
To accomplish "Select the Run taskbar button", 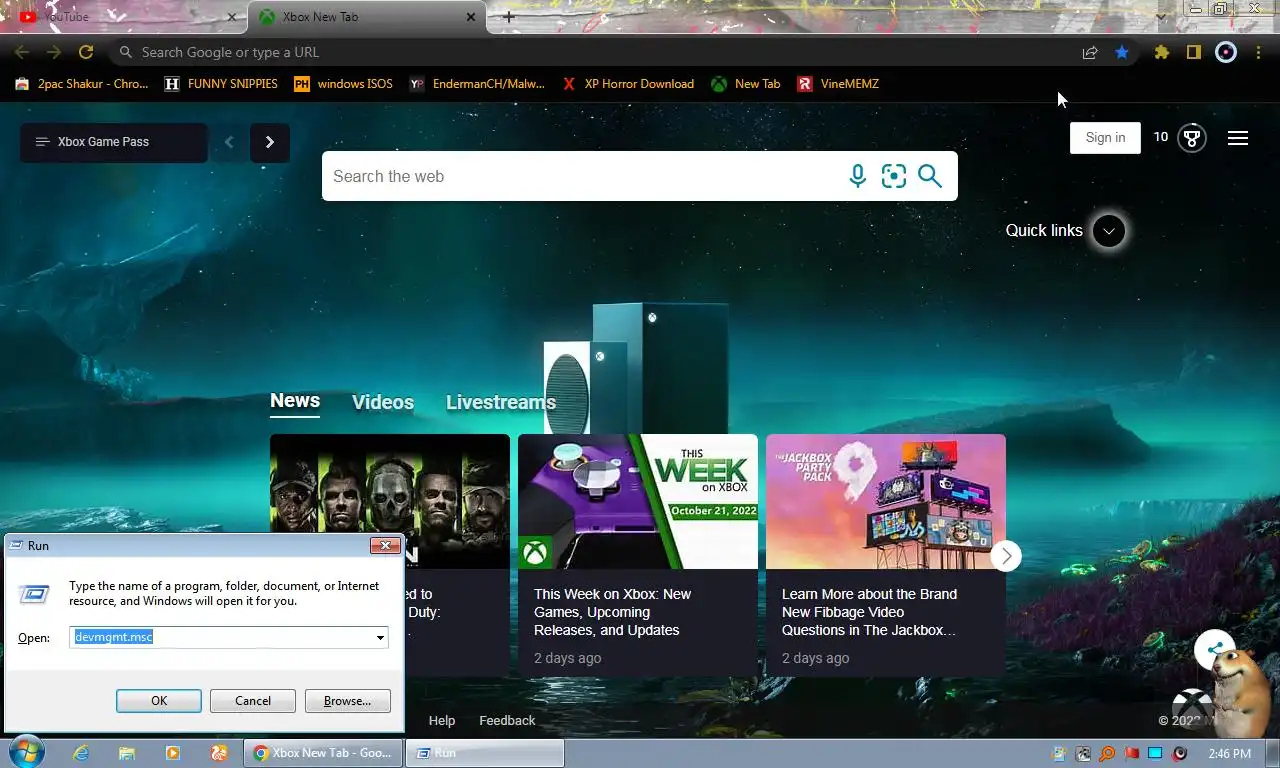I will tap(485, 753).
